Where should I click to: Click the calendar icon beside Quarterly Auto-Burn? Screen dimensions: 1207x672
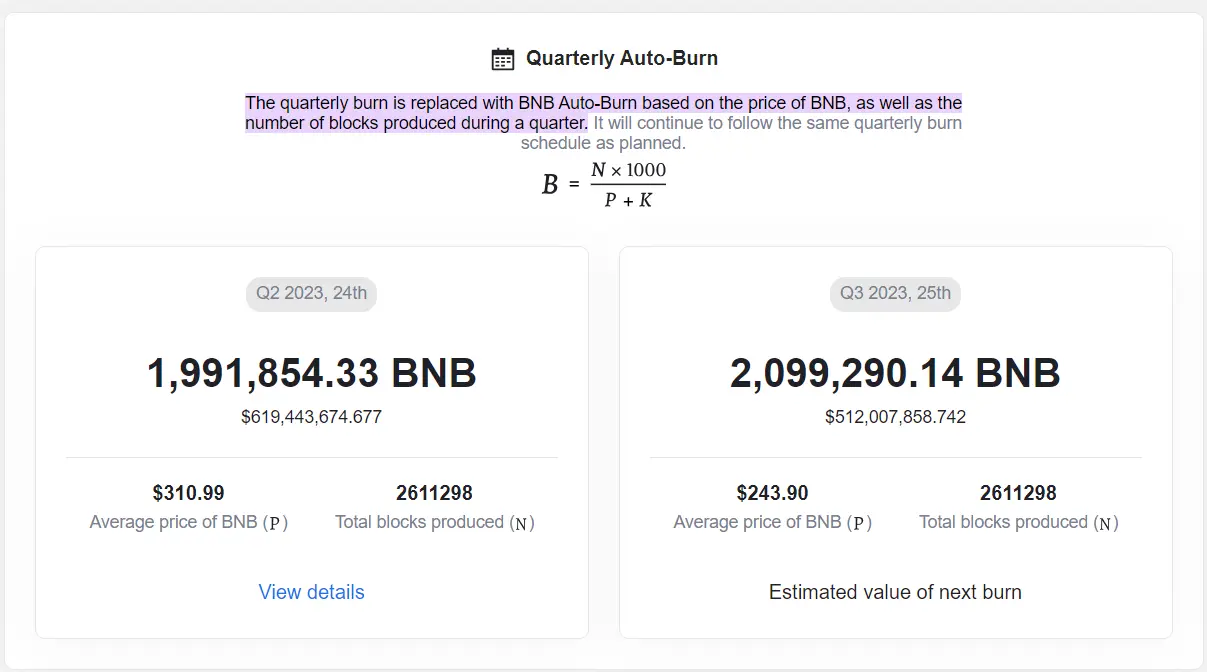[503, 59]
